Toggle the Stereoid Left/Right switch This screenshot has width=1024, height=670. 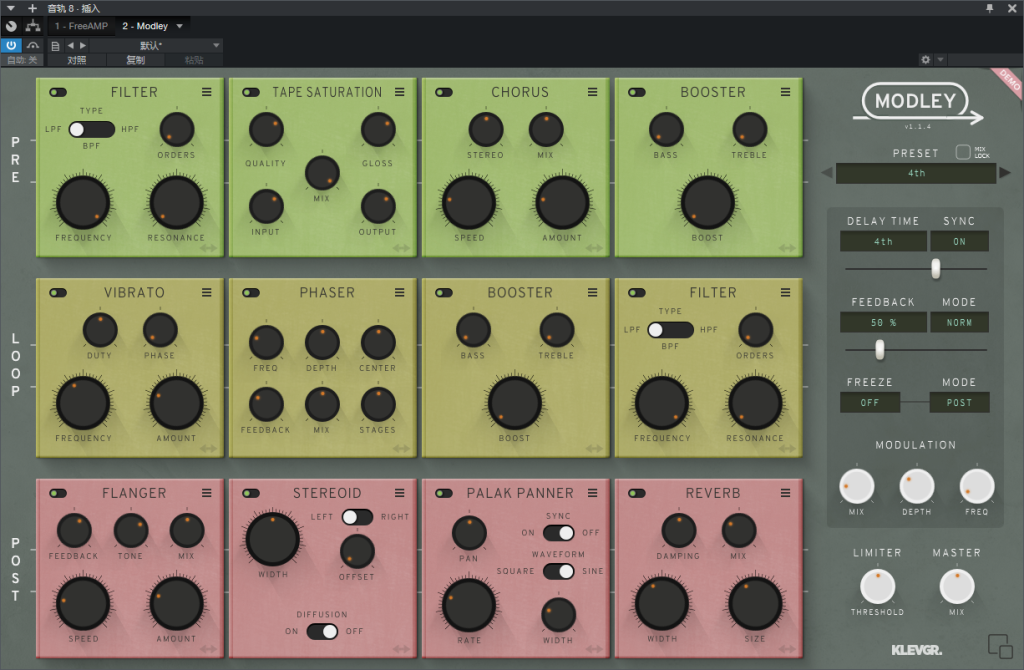click(357, 517)
